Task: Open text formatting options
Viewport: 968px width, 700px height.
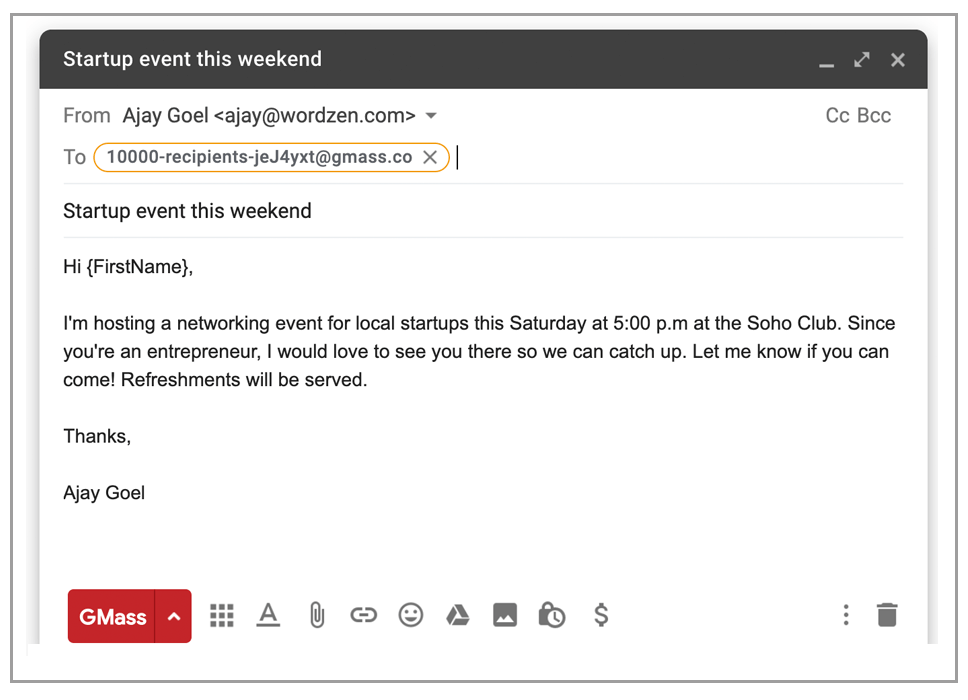Action: pyautogui.click(x=268, y=616)
